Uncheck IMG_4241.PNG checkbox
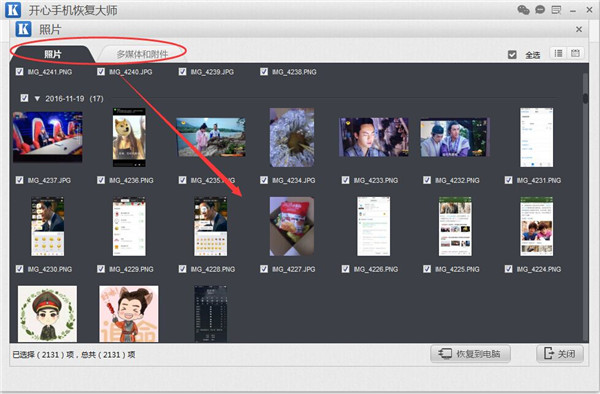600x394 pixels. point(19,72)
